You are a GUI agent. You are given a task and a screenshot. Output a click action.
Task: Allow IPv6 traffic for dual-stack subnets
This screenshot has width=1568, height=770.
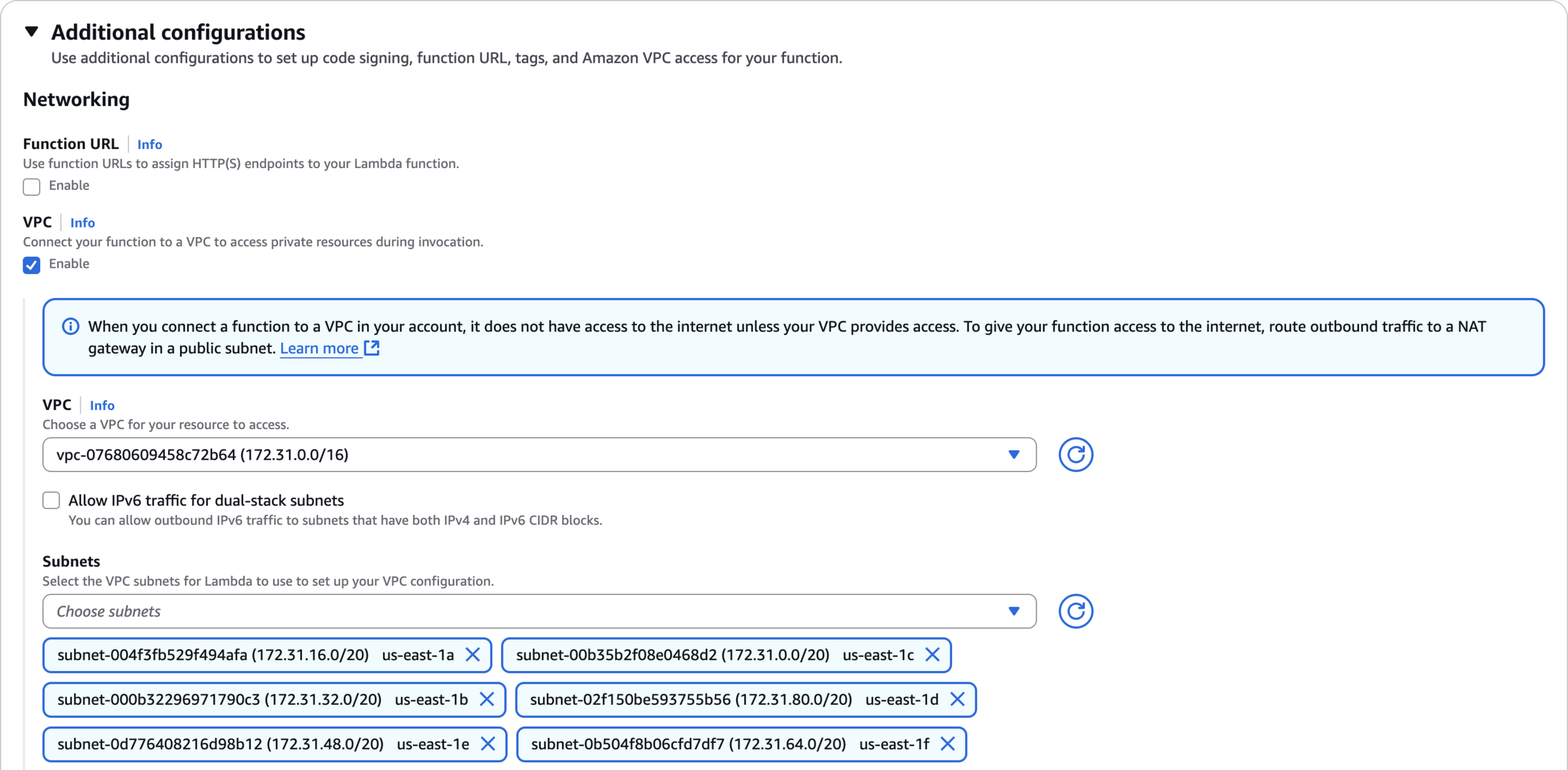[x=51, y=500]
